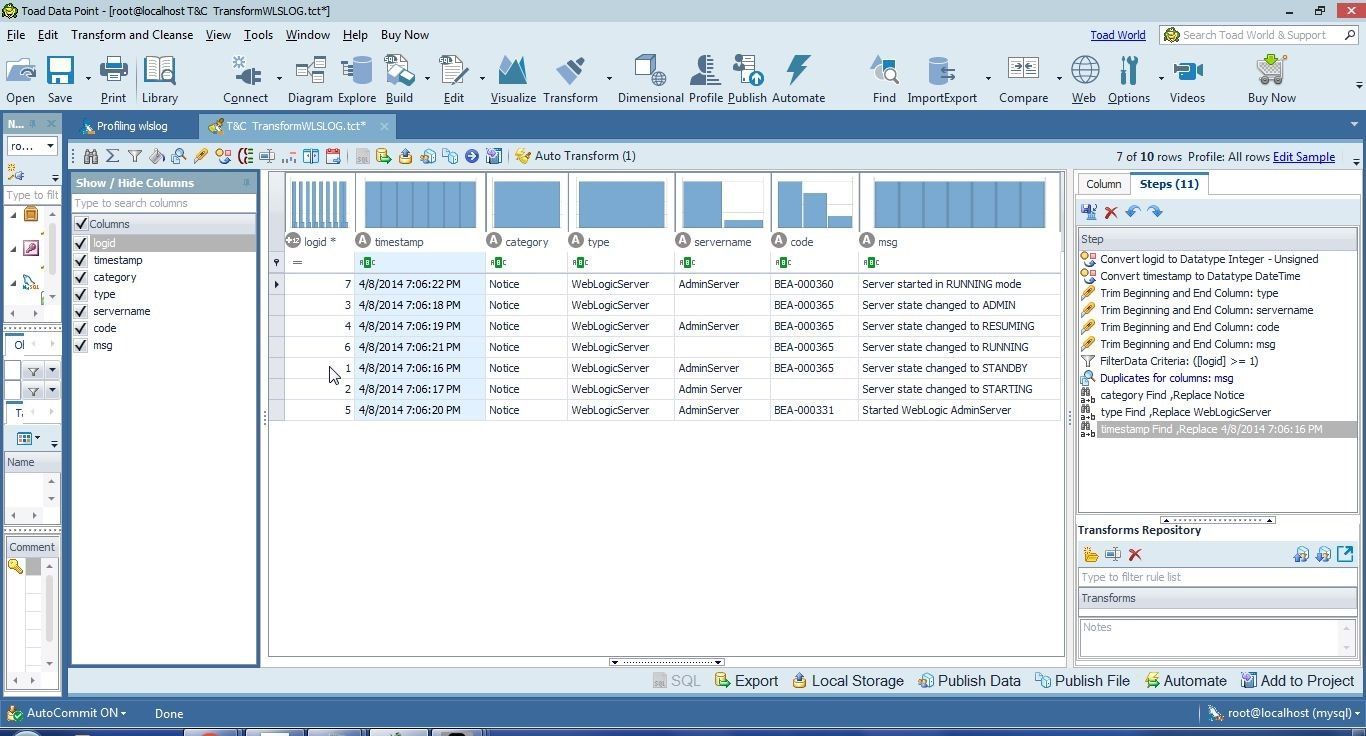Open the Transform dropdown arrow
This screenshot has height=736, width=1366.
point(608,78)
